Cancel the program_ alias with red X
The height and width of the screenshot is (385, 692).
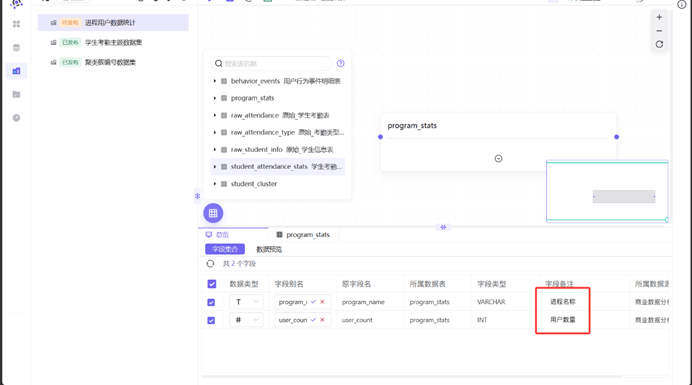[x=322, y=302]
